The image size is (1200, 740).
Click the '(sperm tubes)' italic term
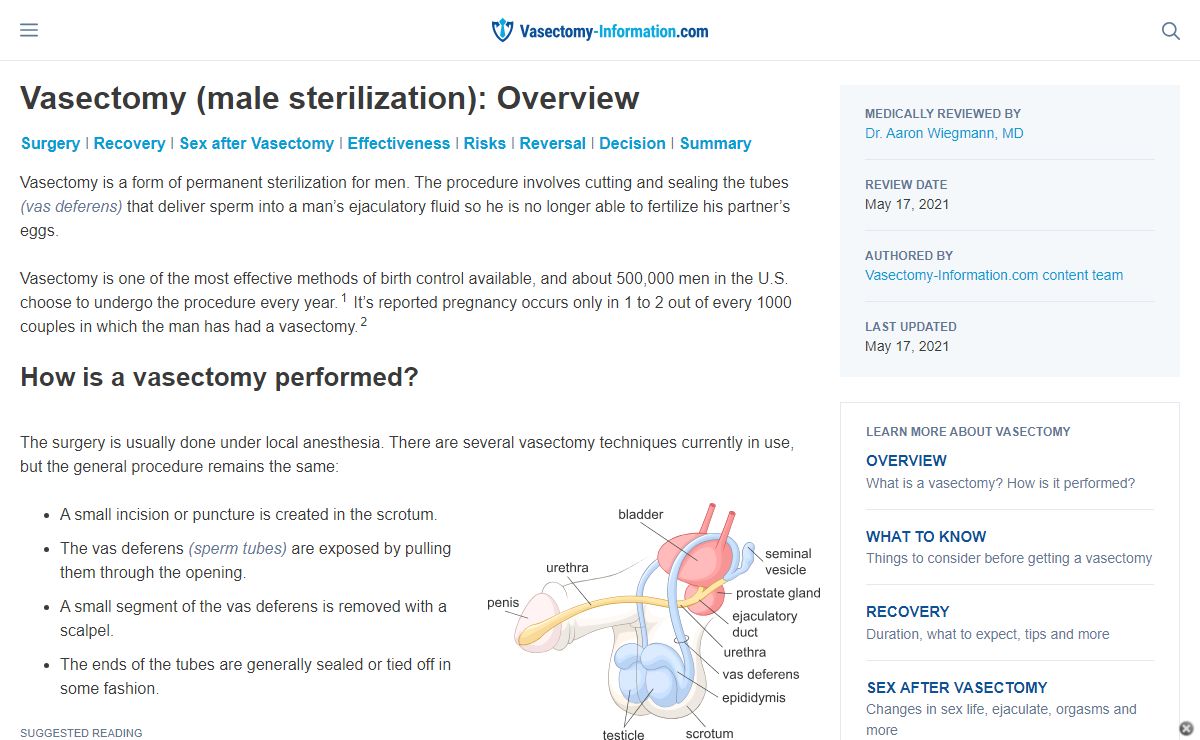click(x=238, y=549)
